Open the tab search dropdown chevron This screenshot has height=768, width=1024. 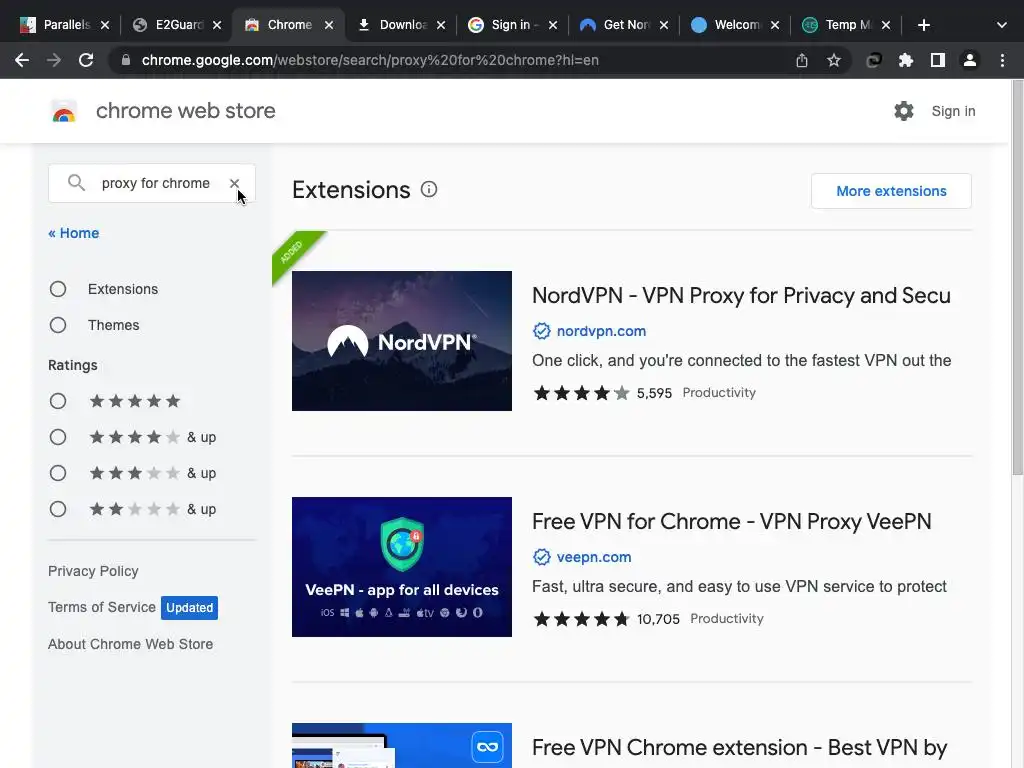coord(1002,25)
